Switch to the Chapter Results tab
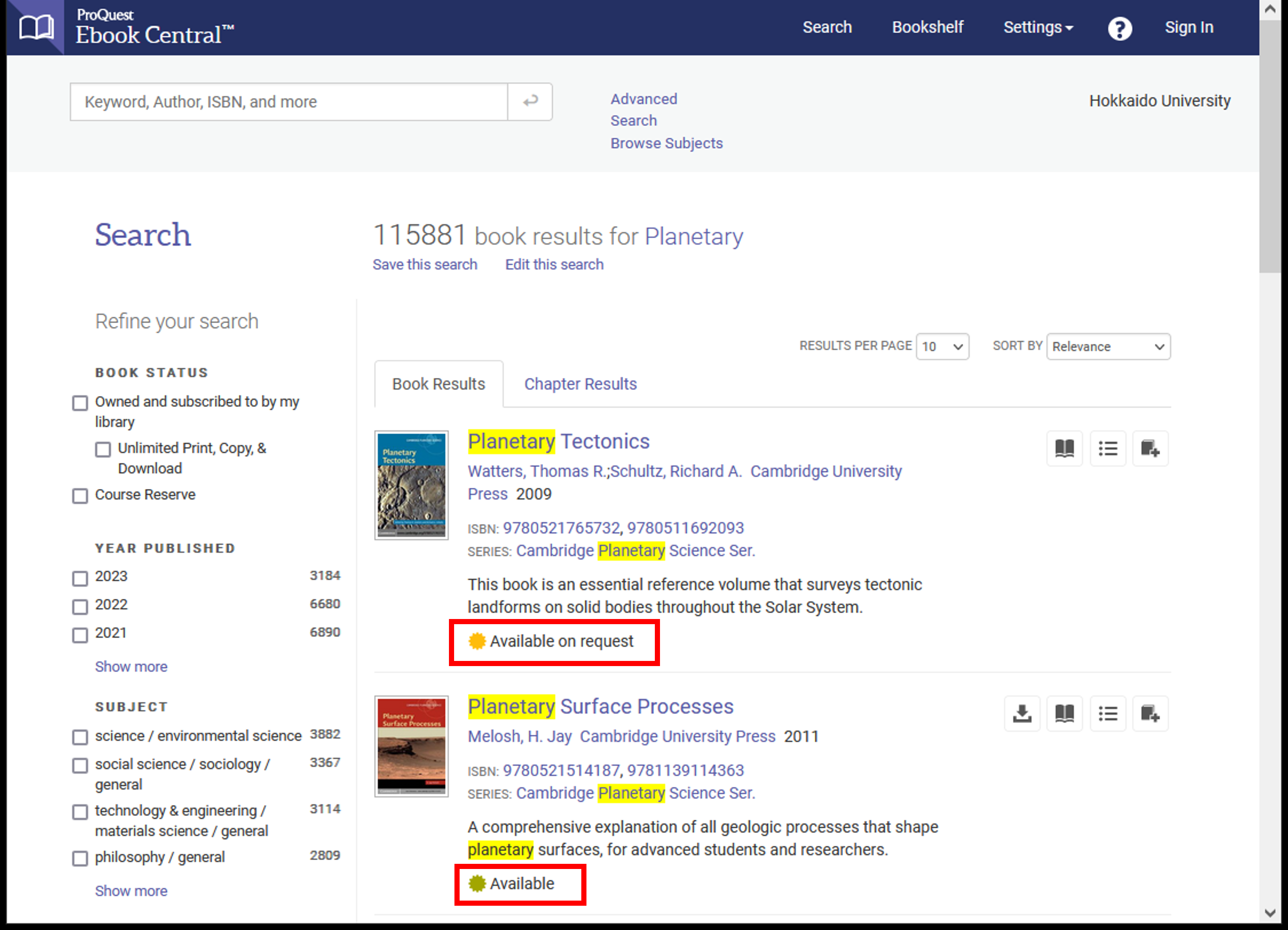 click(580, 384)
